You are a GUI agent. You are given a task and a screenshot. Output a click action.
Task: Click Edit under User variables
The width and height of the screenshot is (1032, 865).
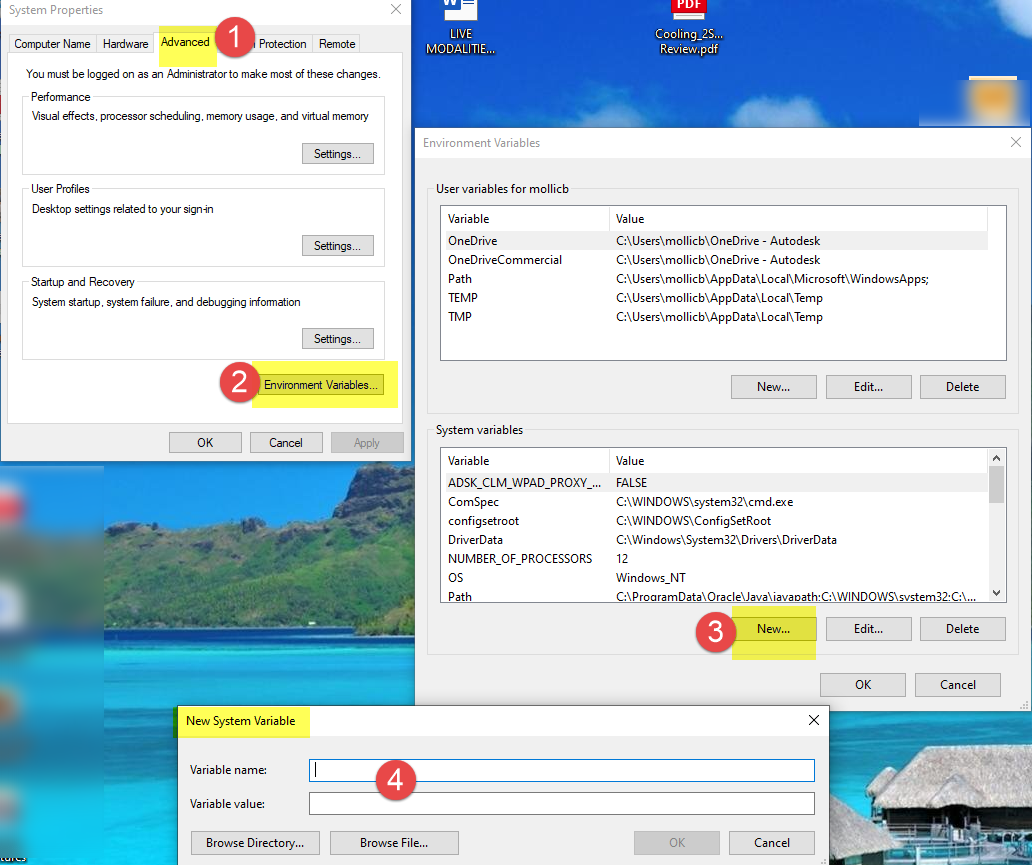click(868, 386)
